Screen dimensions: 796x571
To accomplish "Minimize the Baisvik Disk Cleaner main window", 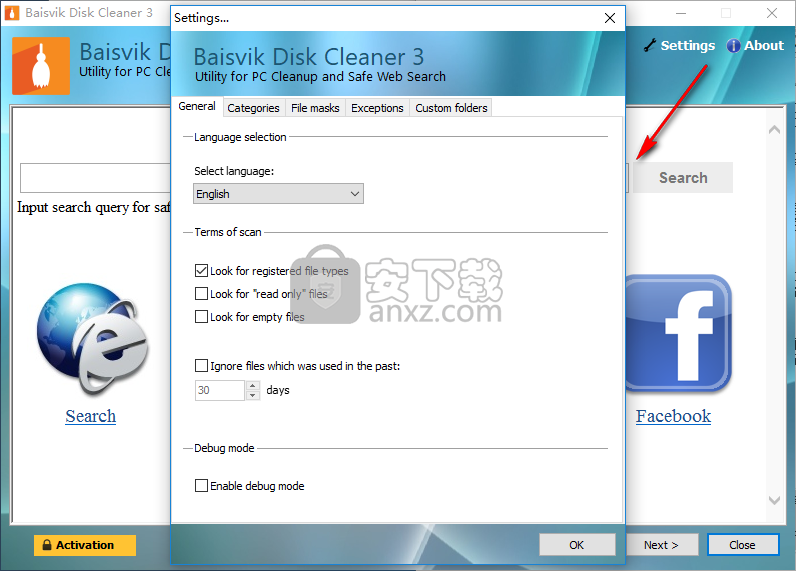I will [x=681, y=13].
